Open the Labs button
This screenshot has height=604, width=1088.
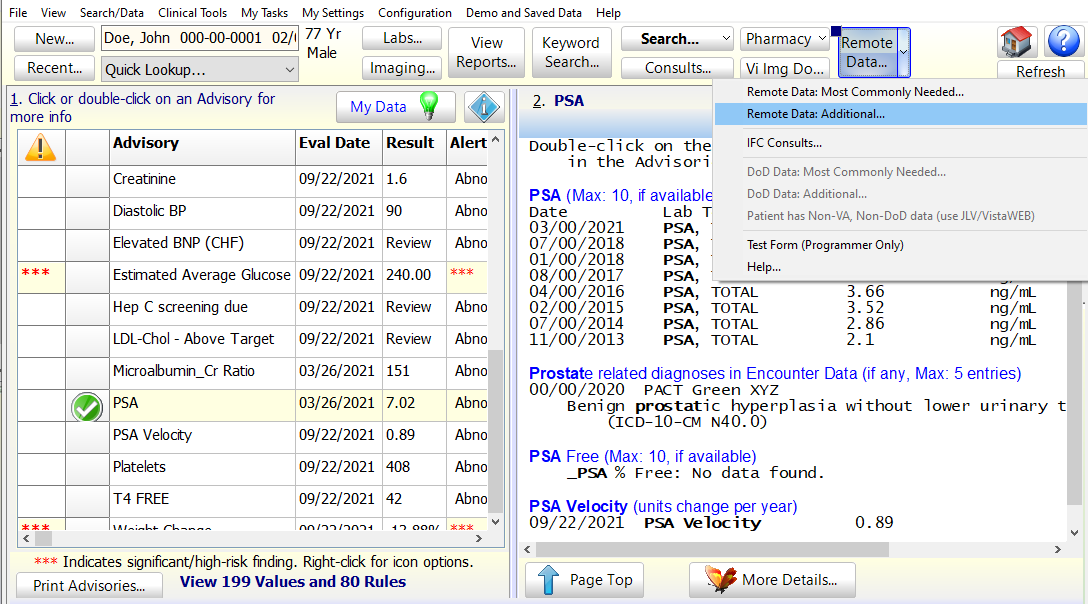pos(402,38)
